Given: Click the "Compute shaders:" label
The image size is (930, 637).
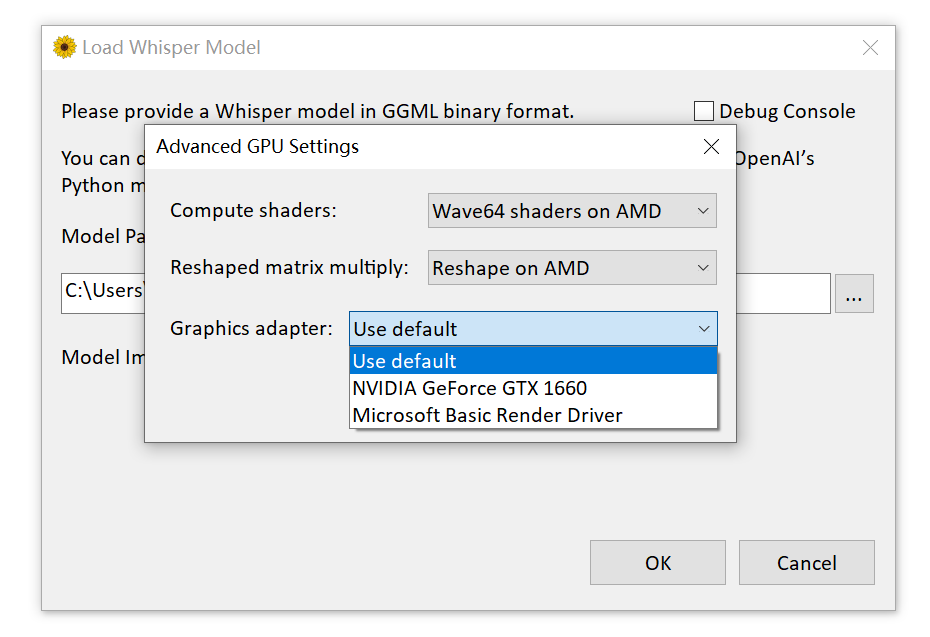Looking at the screenshot, I should [x=253, y=211].
